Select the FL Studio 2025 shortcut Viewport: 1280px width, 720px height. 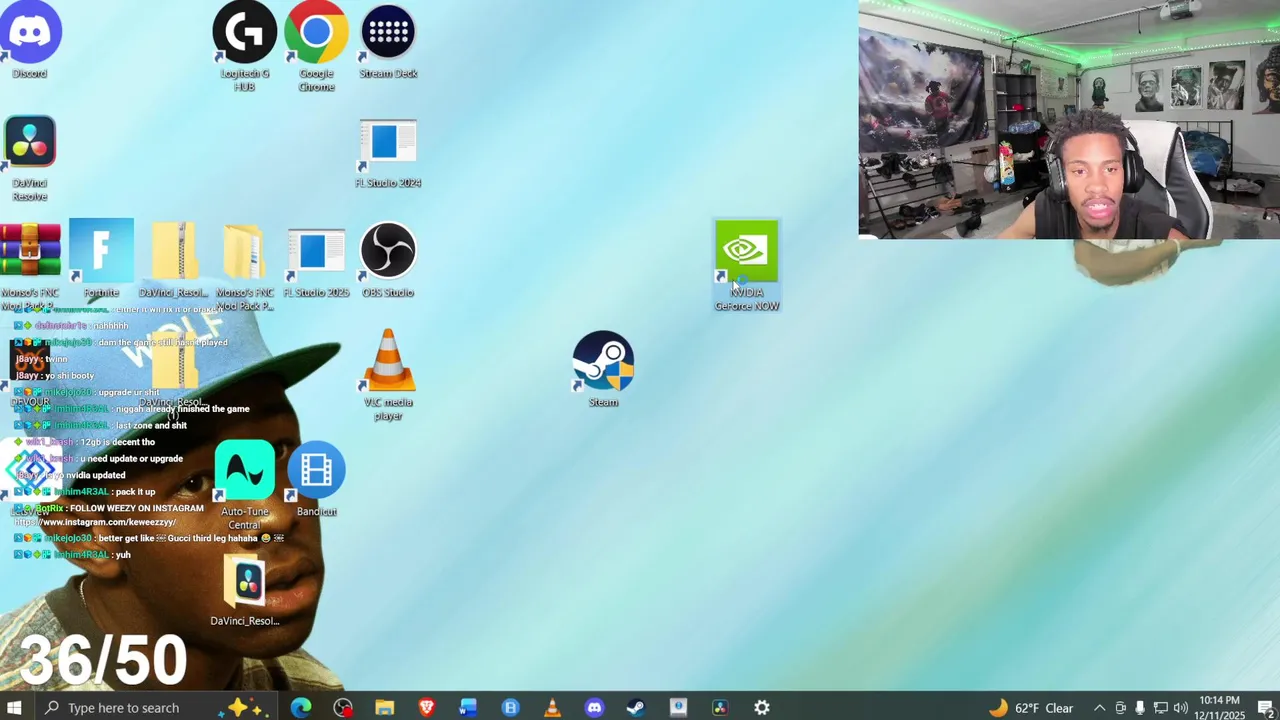(x=316, y=263)
